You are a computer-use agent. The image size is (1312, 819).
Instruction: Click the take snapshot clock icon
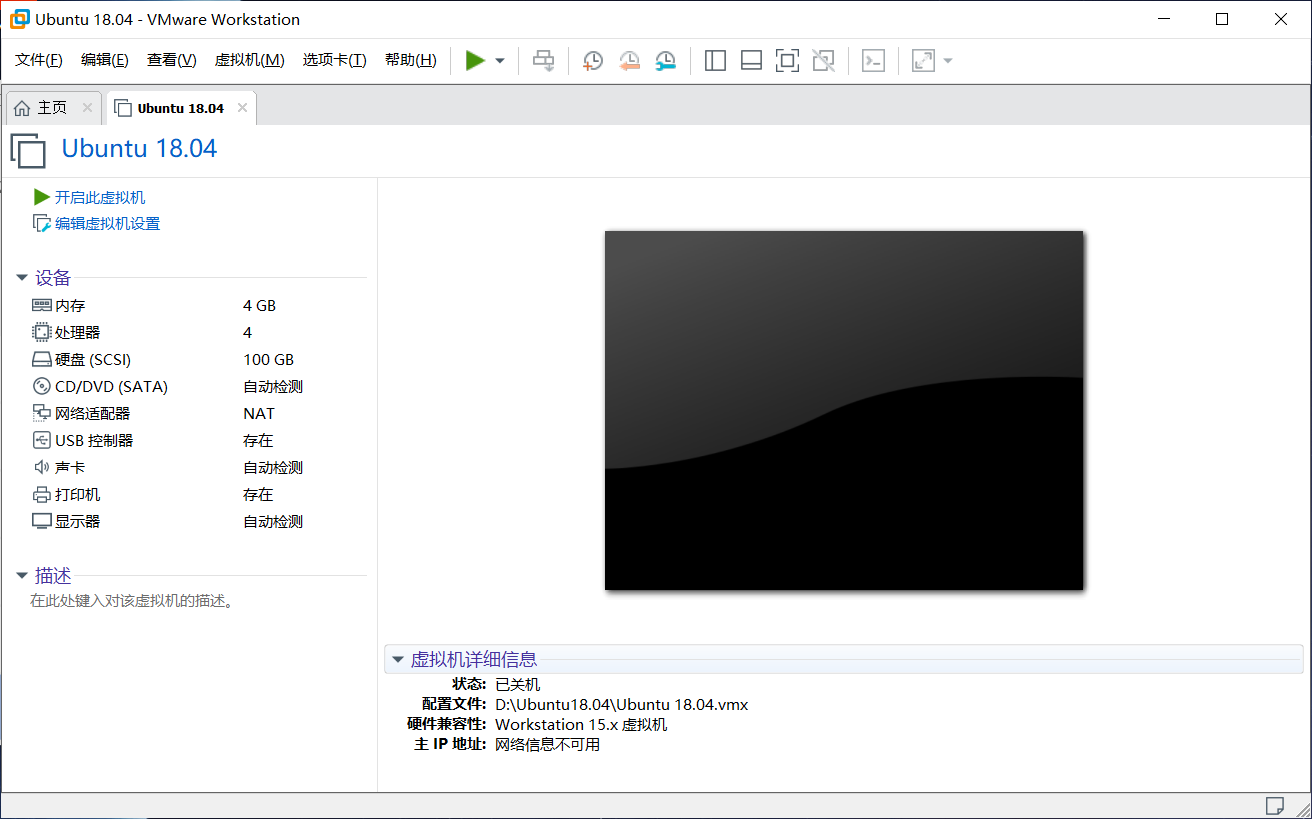593,61
